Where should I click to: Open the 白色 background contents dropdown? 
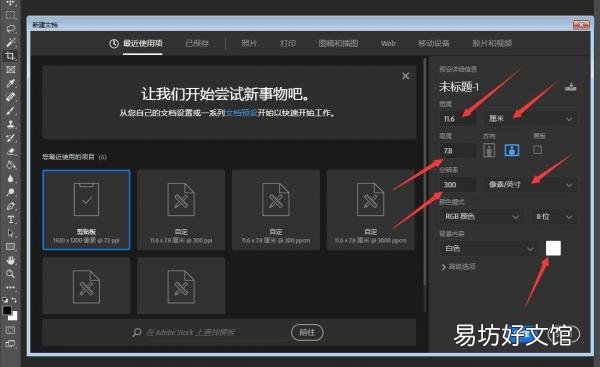[488, 249]
